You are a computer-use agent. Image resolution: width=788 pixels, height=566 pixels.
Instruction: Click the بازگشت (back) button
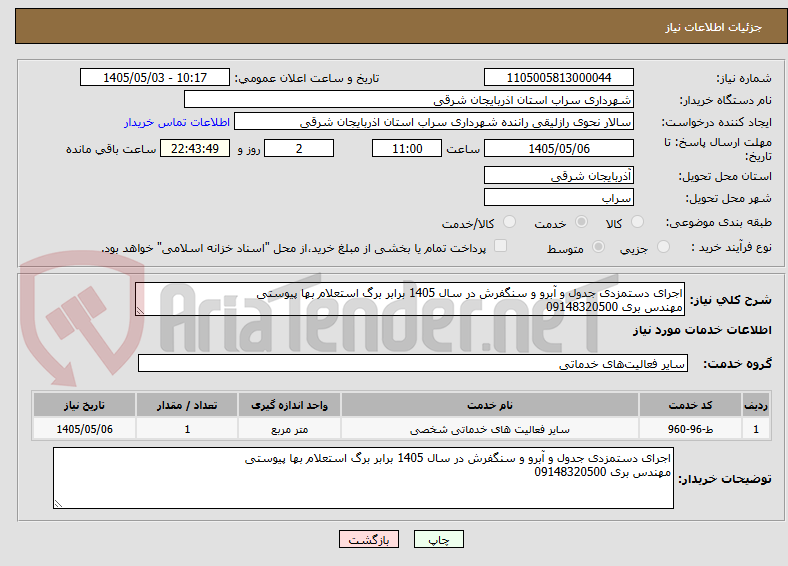[x=369, y=539]
